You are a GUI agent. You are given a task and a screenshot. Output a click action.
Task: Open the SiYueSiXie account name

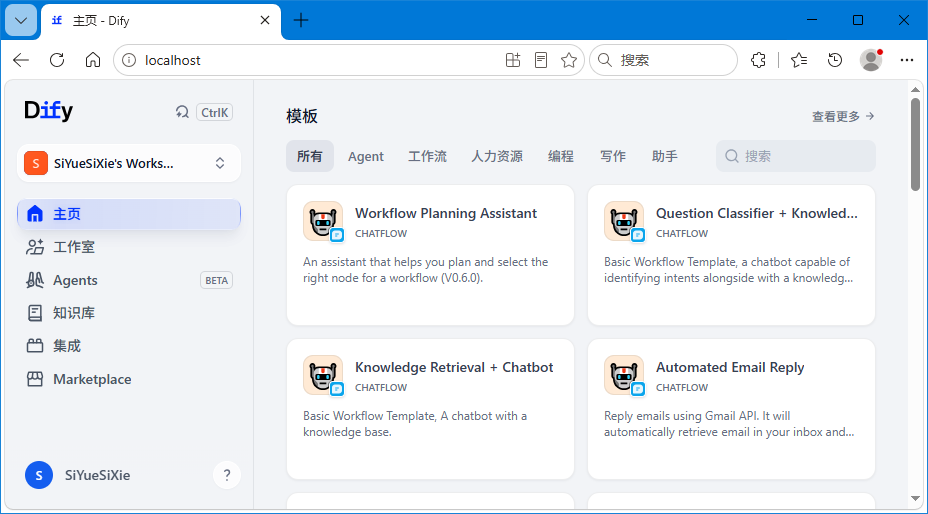[98, 475]
